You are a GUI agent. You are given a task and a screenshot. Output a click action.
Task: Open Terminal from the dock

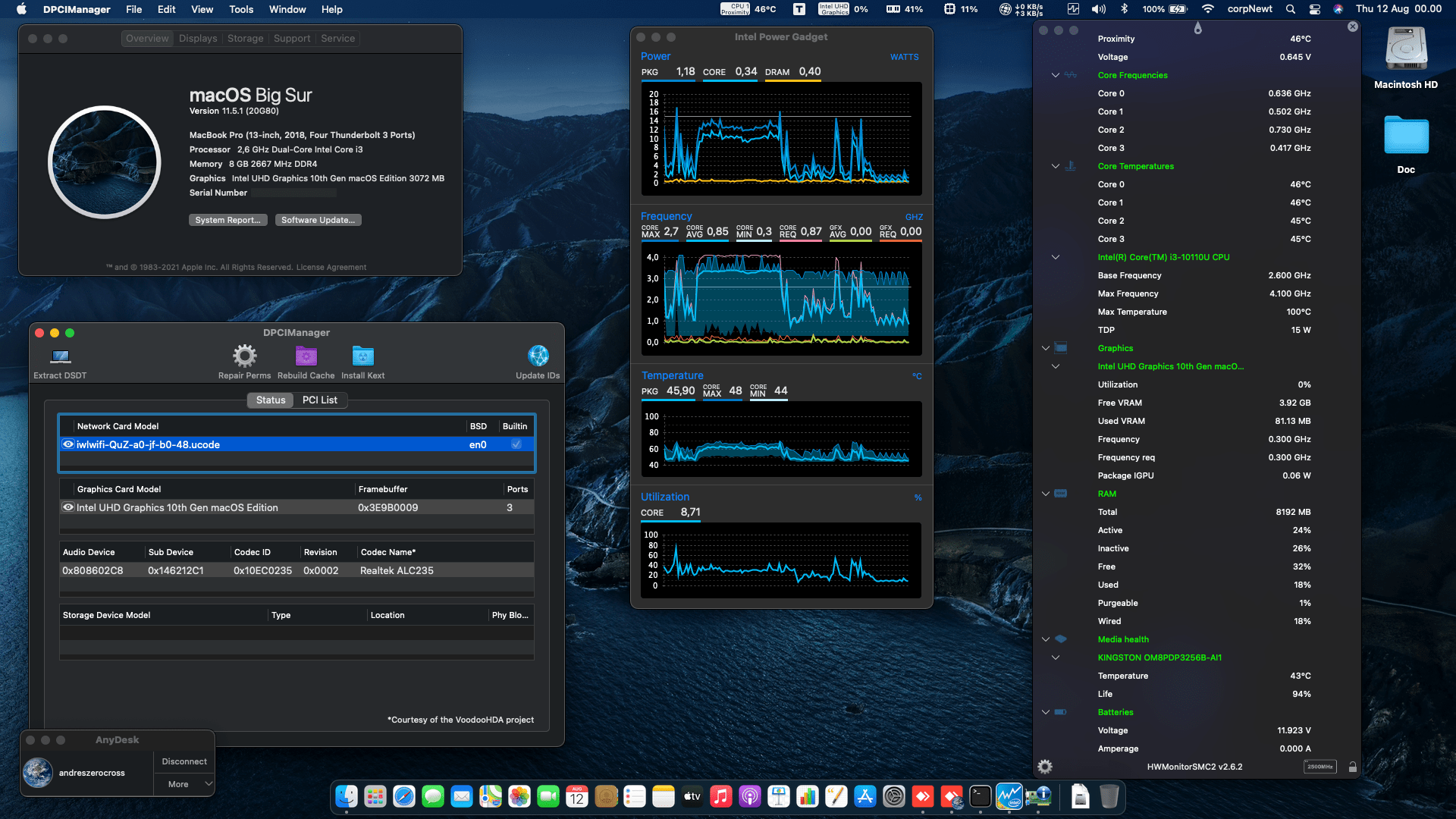981,796
